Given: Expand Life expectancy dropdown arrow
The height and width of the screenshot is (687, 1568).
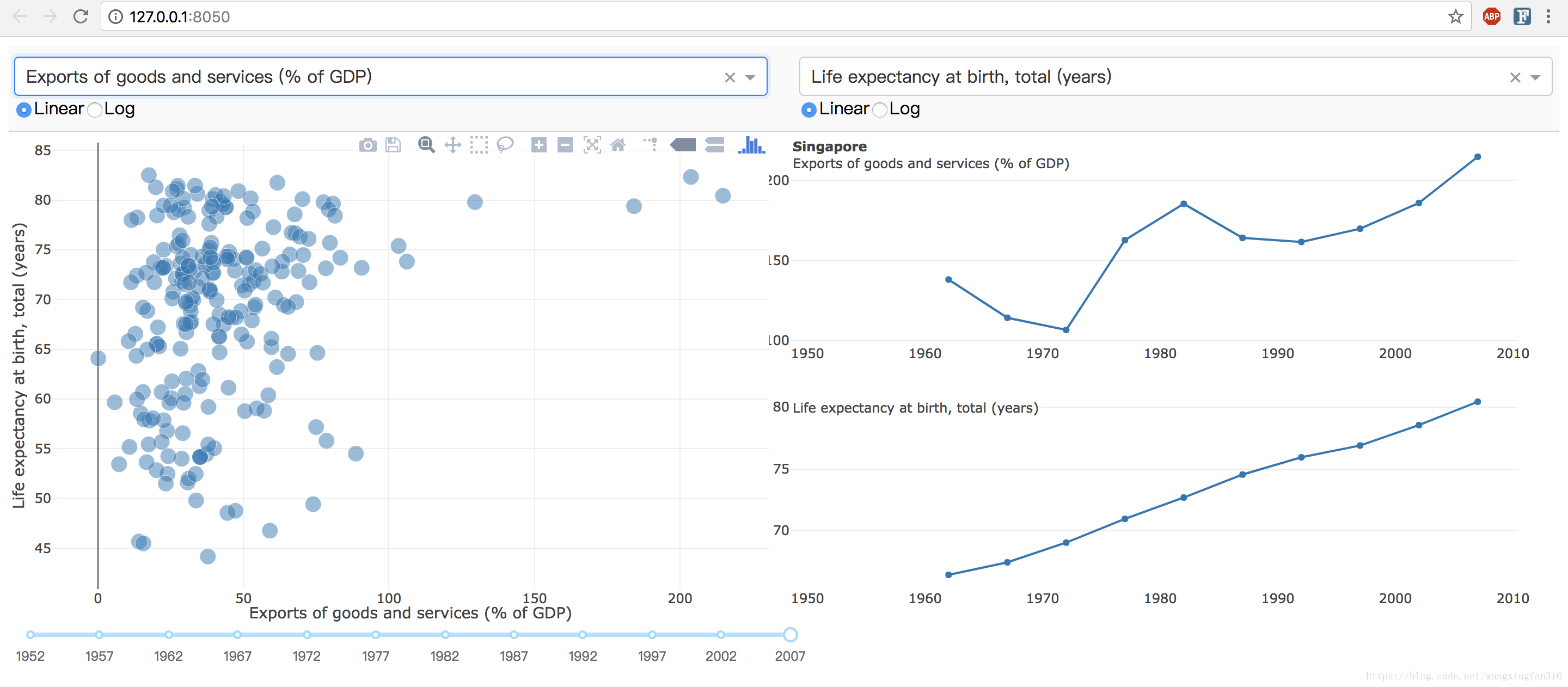Looking at the screenshot, I should tap(1536, 77).
